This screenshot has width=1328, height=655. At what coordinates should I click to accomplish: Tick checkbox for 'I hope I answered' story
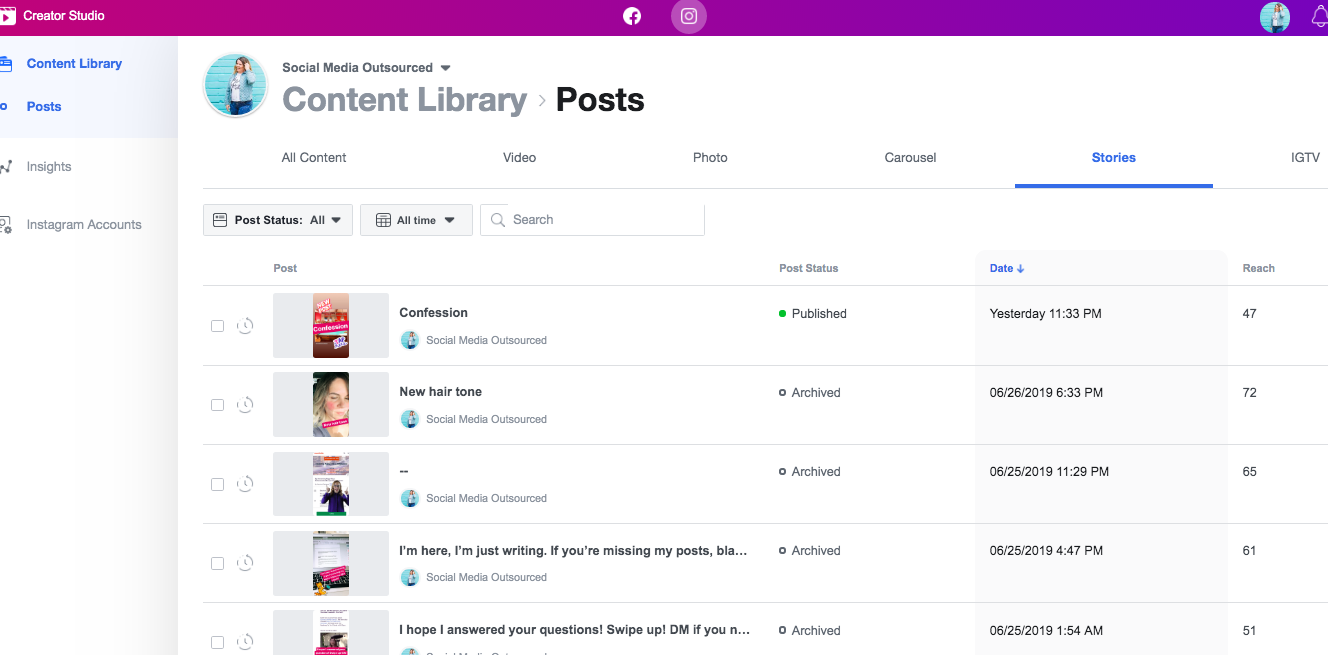coord(217,642)
